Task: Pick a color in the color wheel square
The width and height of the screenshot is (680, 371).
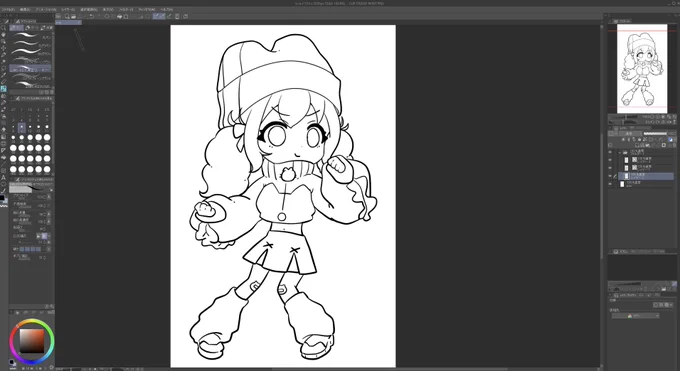Action: (32, 341)
